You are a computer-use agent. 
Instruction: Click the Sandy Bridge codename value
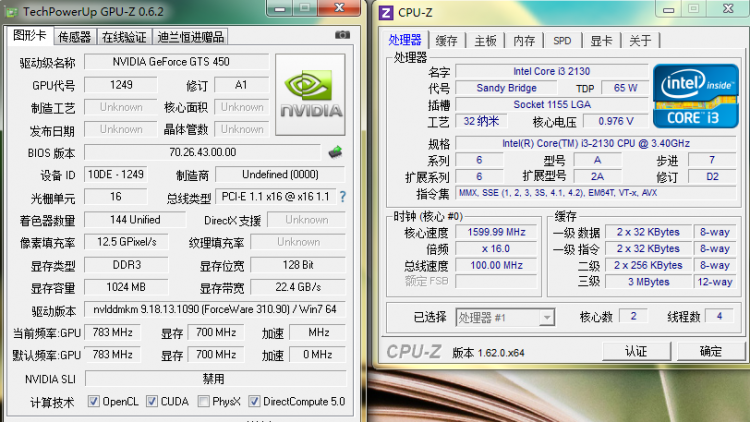click(x=506, y=88)
